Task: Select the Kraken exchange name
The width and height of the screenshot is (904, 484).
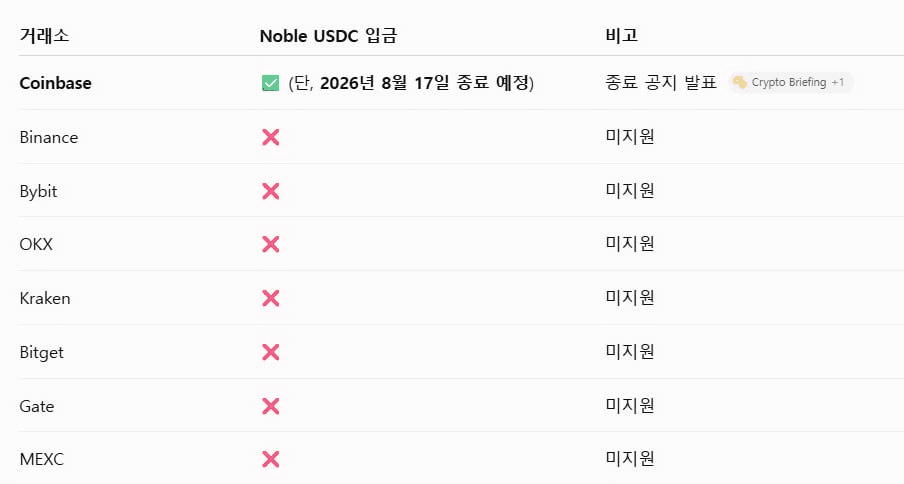Action: [45, 298]
